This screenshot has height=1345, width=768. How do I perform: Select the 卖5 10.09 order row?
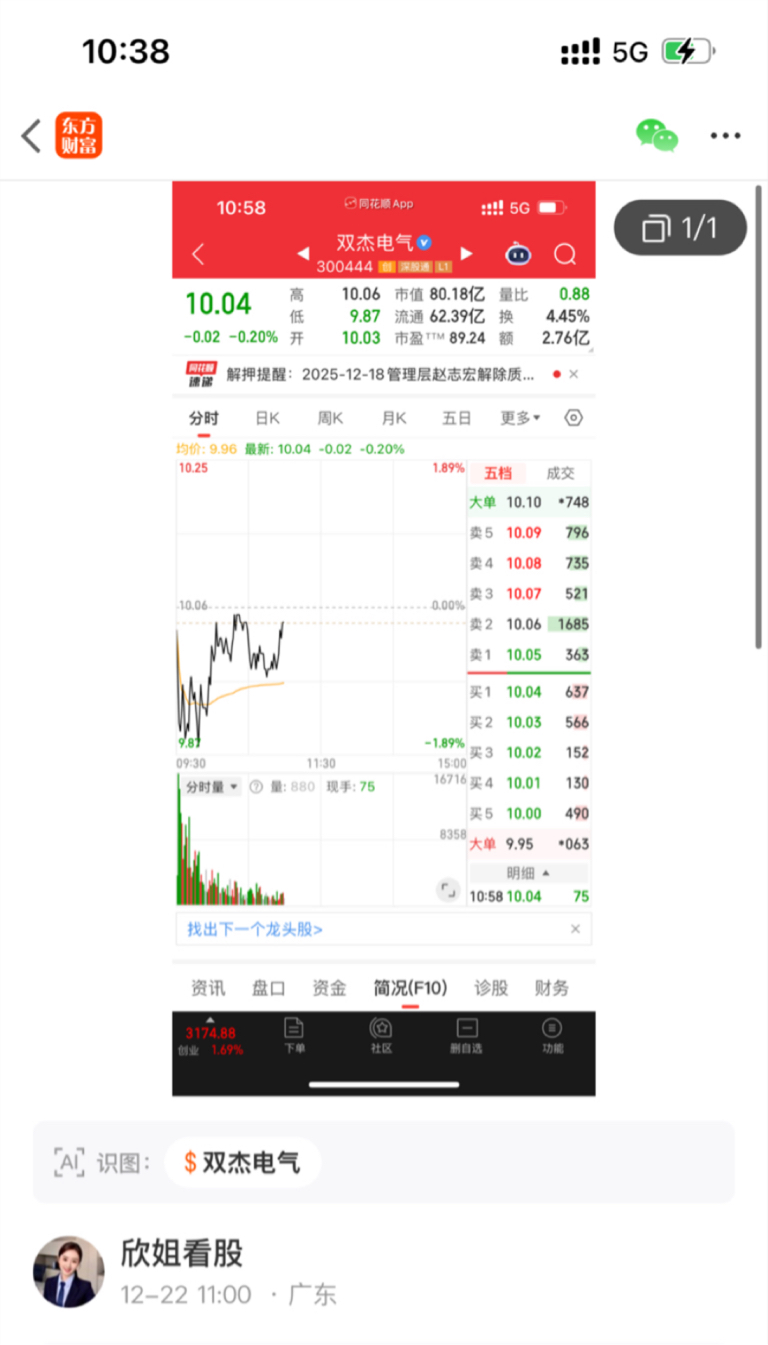529,532
